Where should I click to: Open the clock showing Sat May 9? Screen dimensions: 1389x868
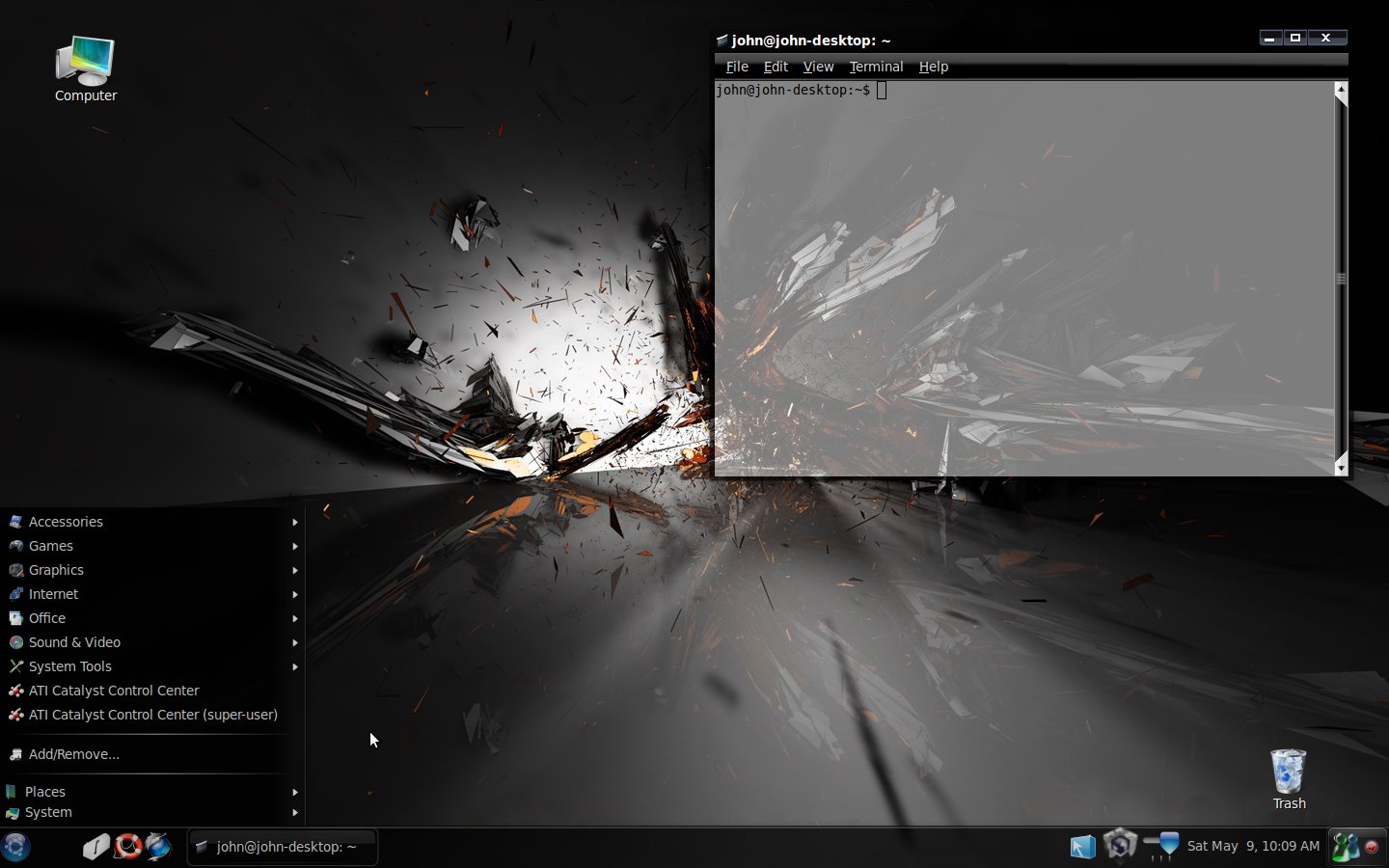click(1253, 846)
